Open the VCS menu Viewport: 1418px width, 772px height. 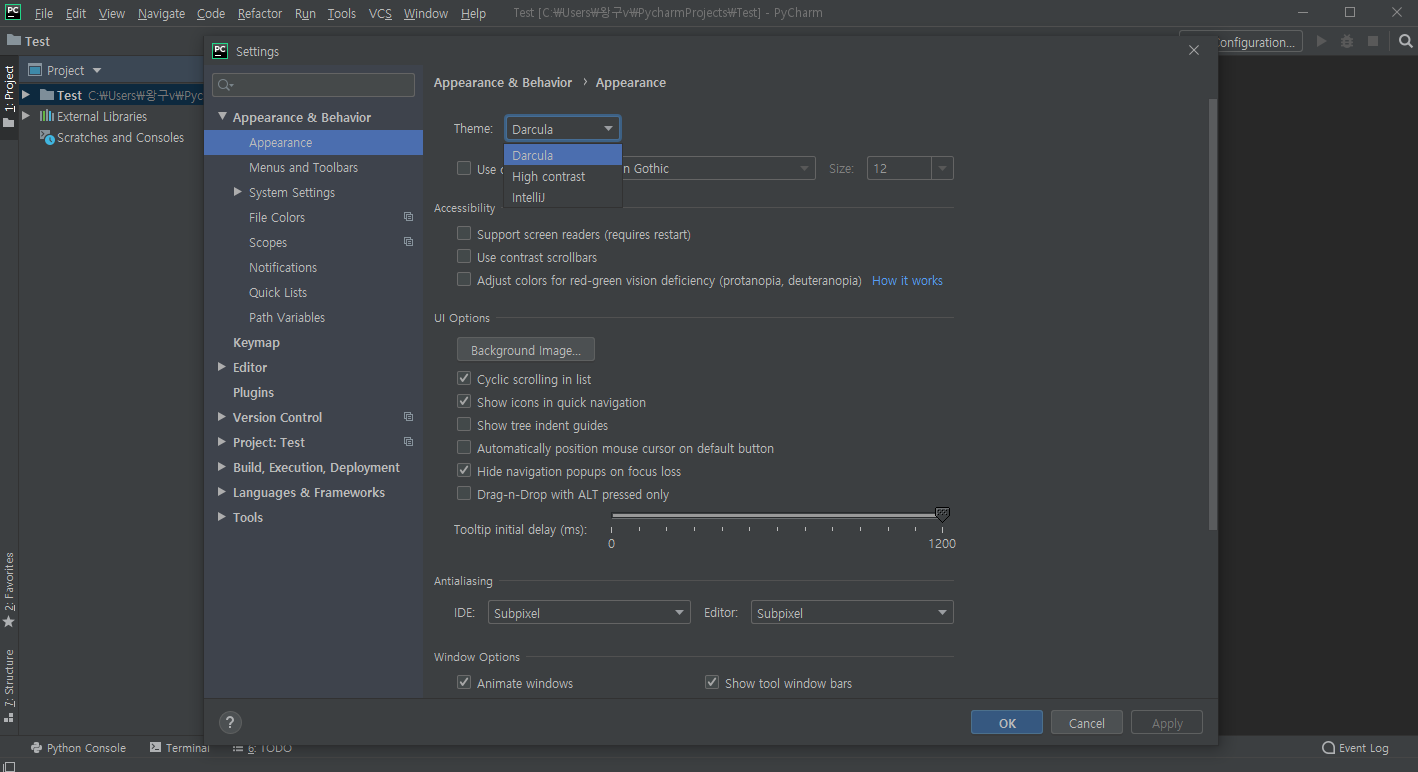point(380,14)
